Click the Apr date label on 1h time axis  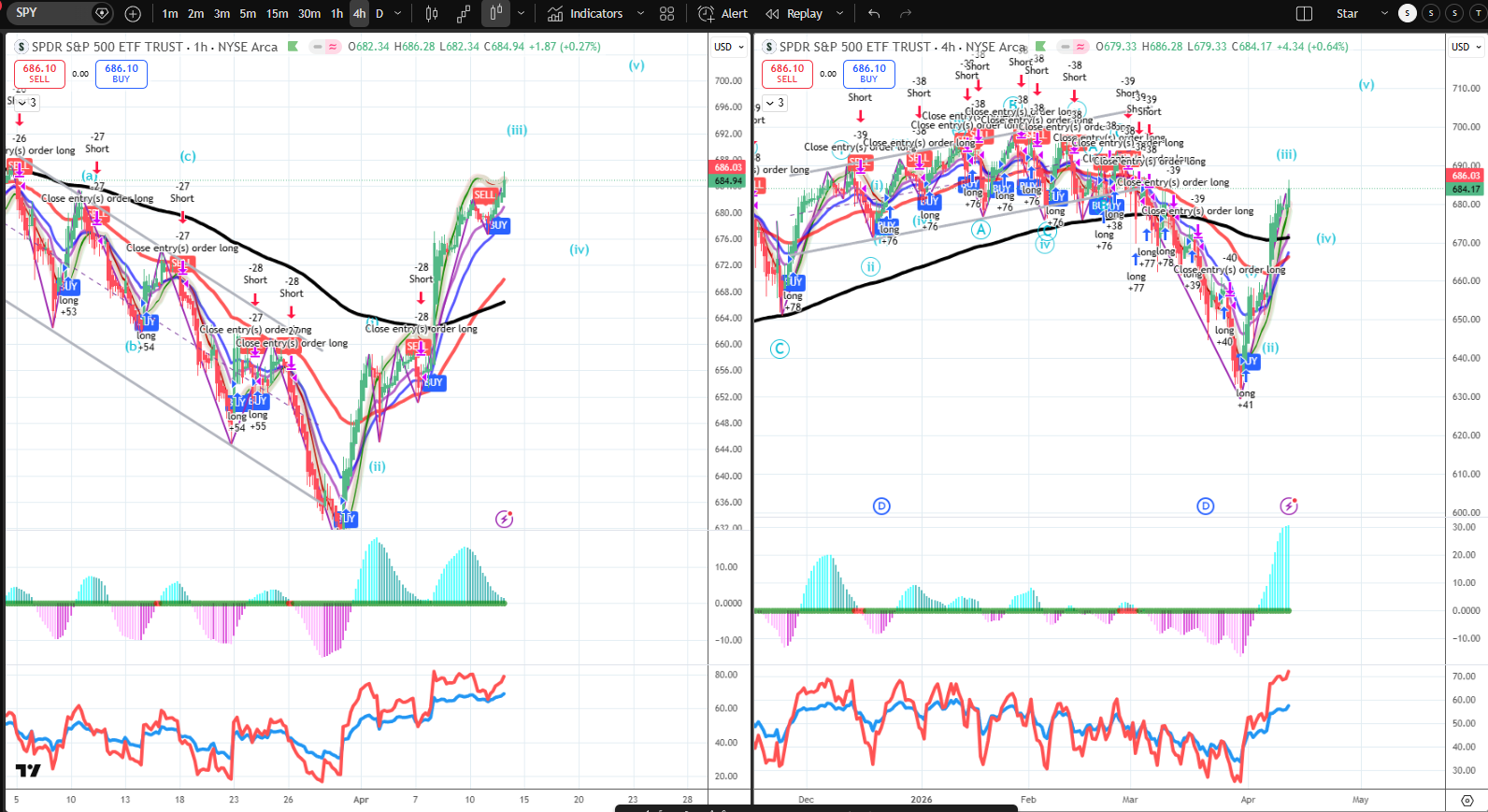click(361, 800)
